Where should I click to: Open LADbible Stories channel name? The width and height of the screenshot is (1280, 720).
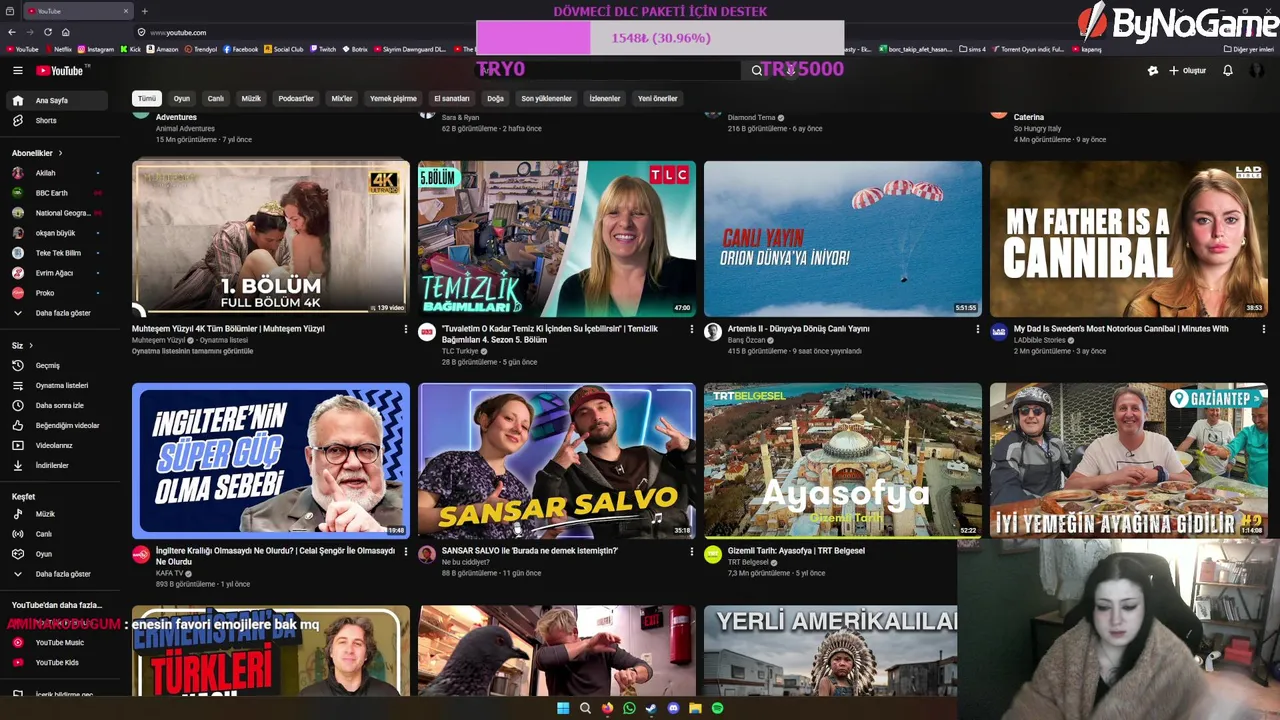pyautogui.click(x=1041, y=340)
